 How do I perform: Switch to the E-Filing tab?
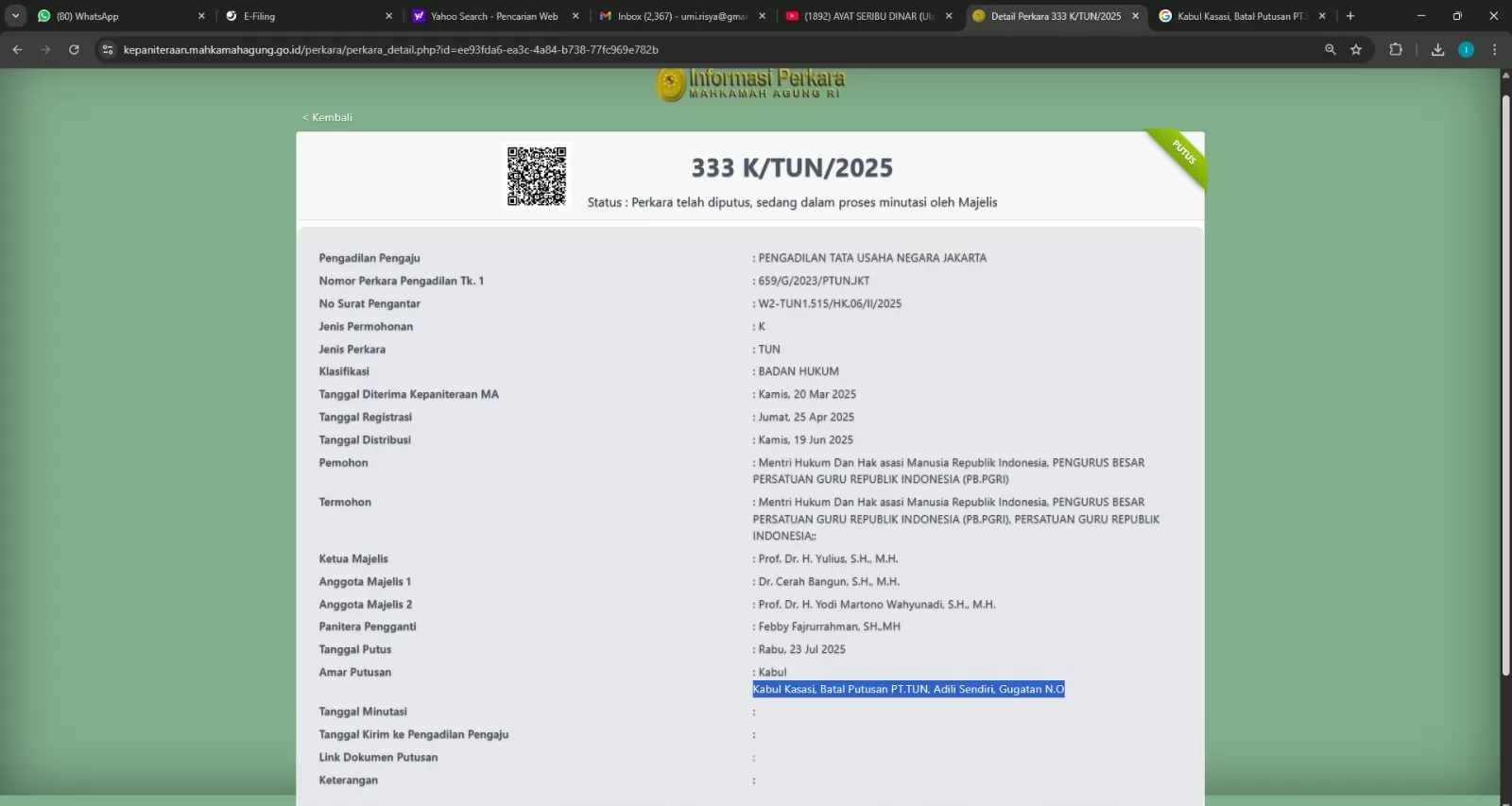302,16
